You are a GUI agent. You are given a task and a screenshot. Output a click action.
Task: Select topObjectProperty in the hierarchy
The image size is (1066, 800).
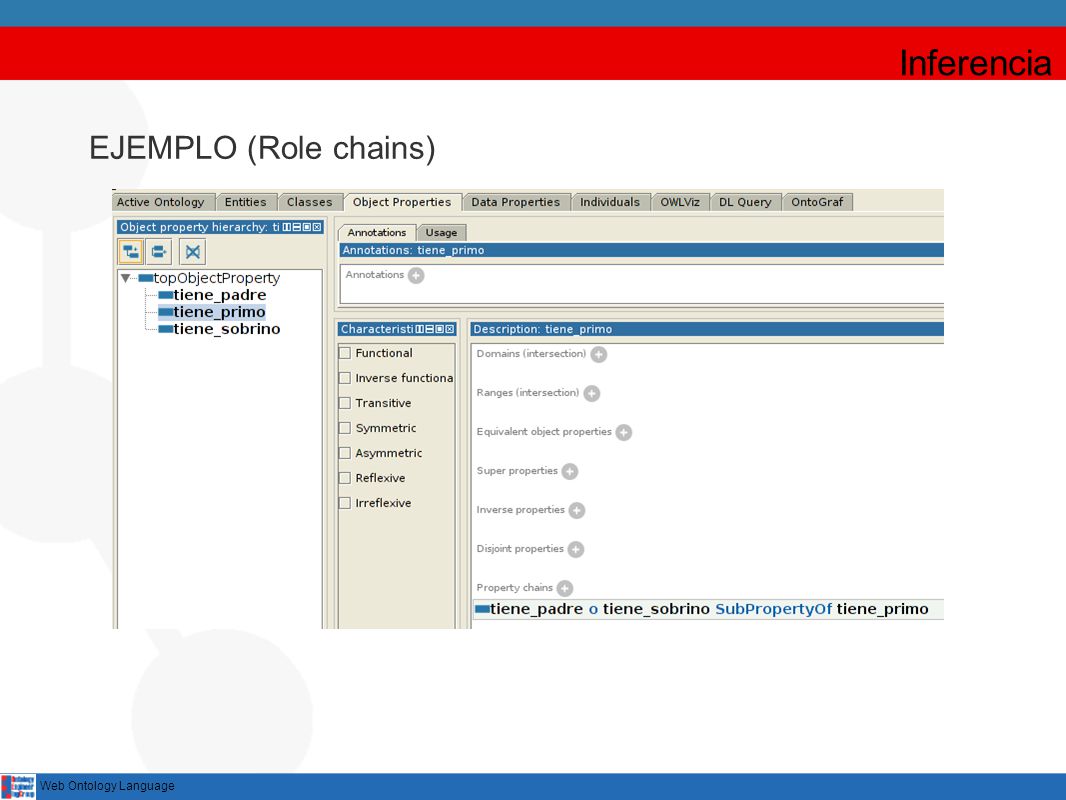pyautogui.click(x=209, y=278)
